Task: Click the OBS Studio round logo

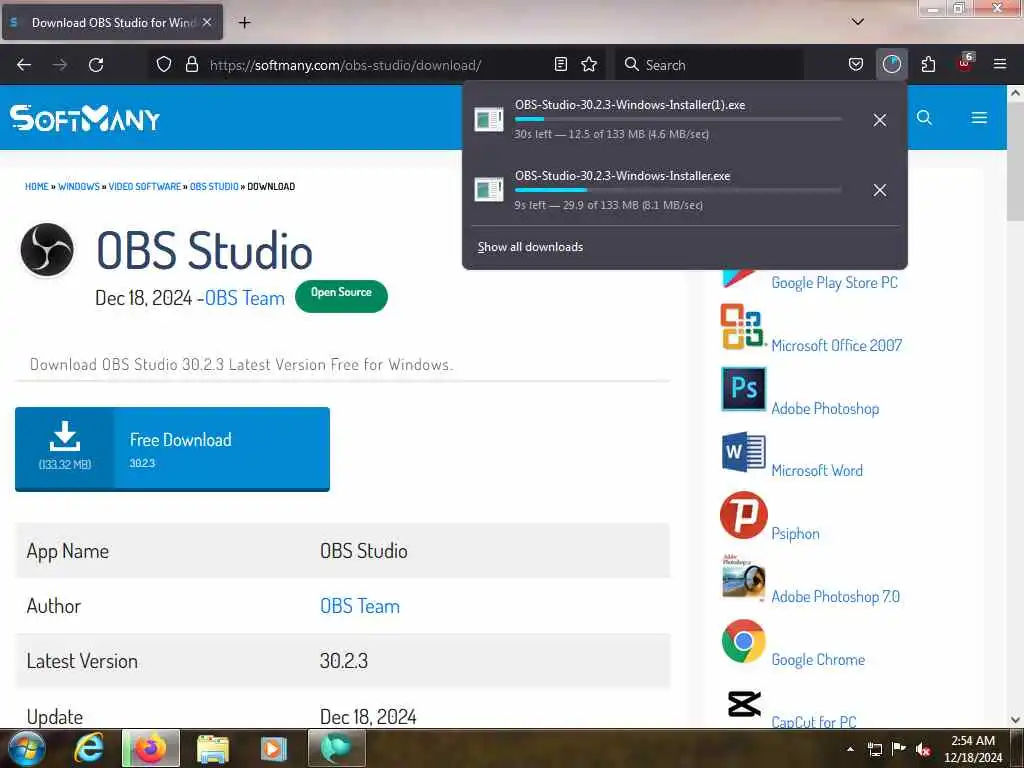Action: tap(47, 249)
